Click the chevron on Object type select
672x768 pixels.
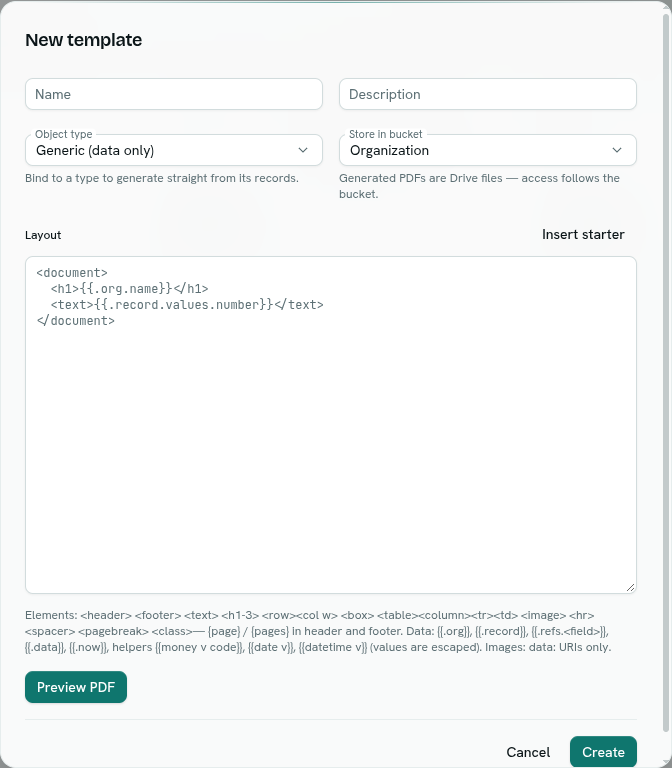(x=303, y=150)
